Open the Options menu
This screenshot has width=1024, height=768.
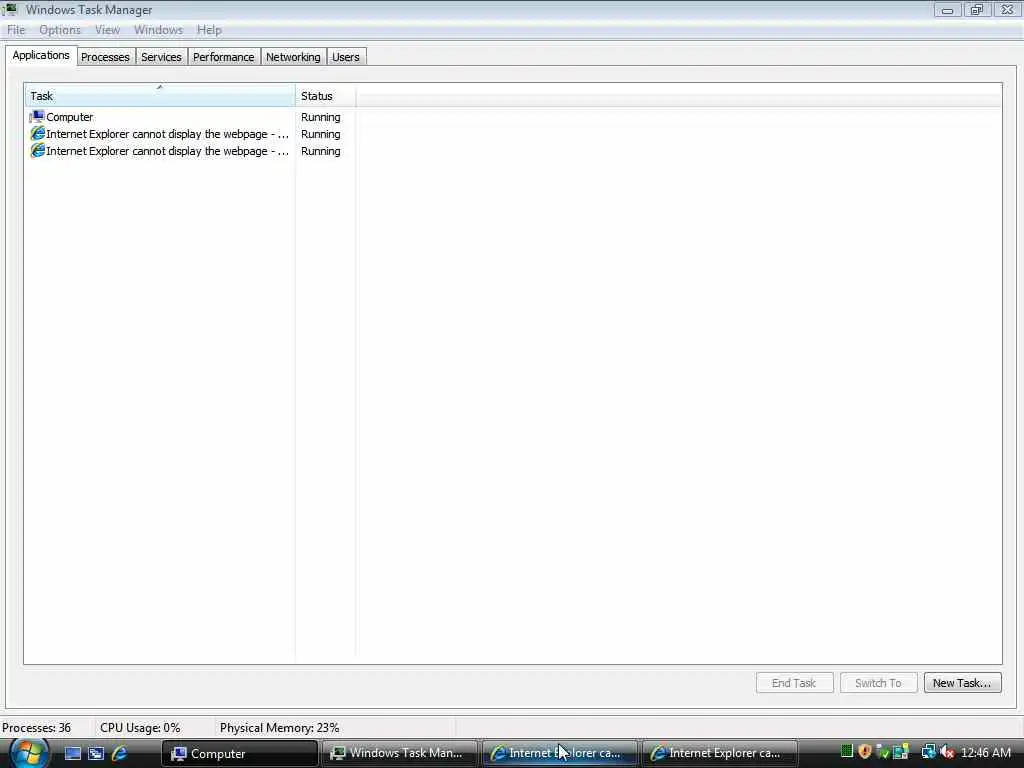[59, 30]
